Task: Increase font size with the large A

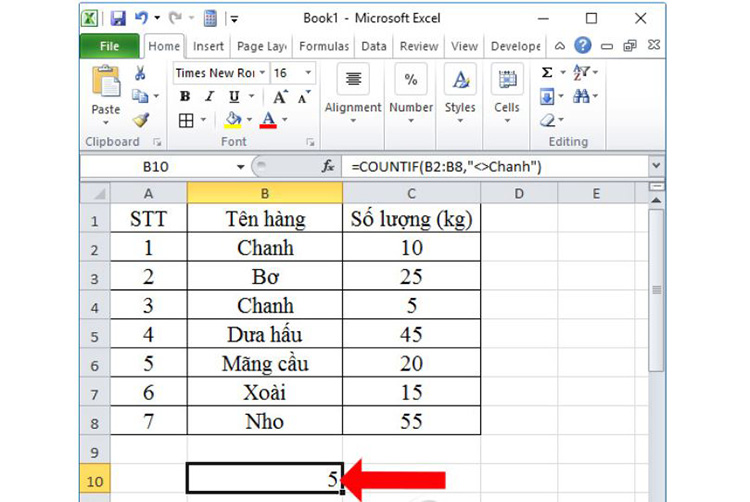Action: coord(280,97)
